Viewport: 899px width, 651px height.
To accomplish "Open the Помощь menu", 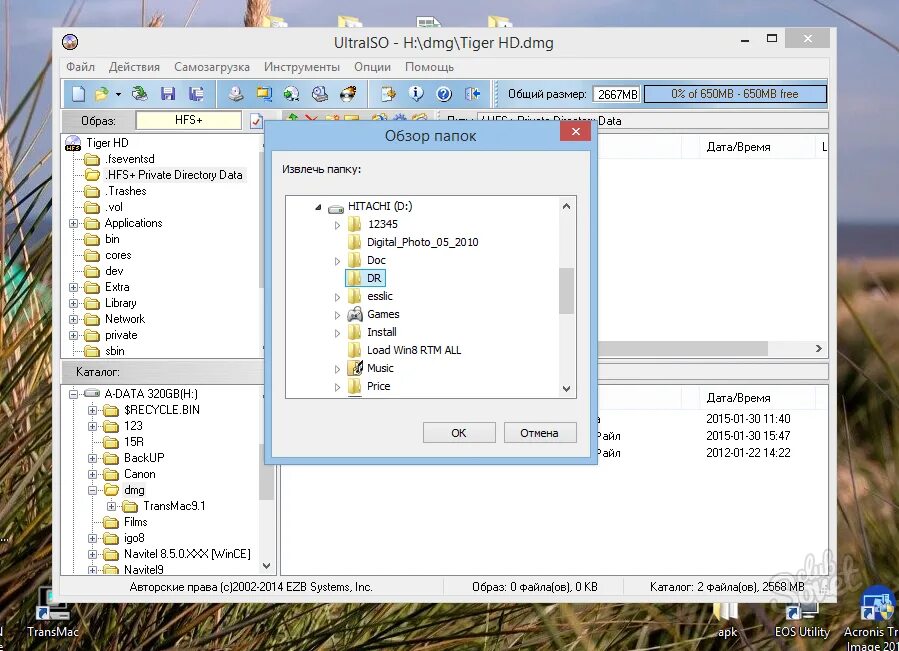I will pos(429,67).
